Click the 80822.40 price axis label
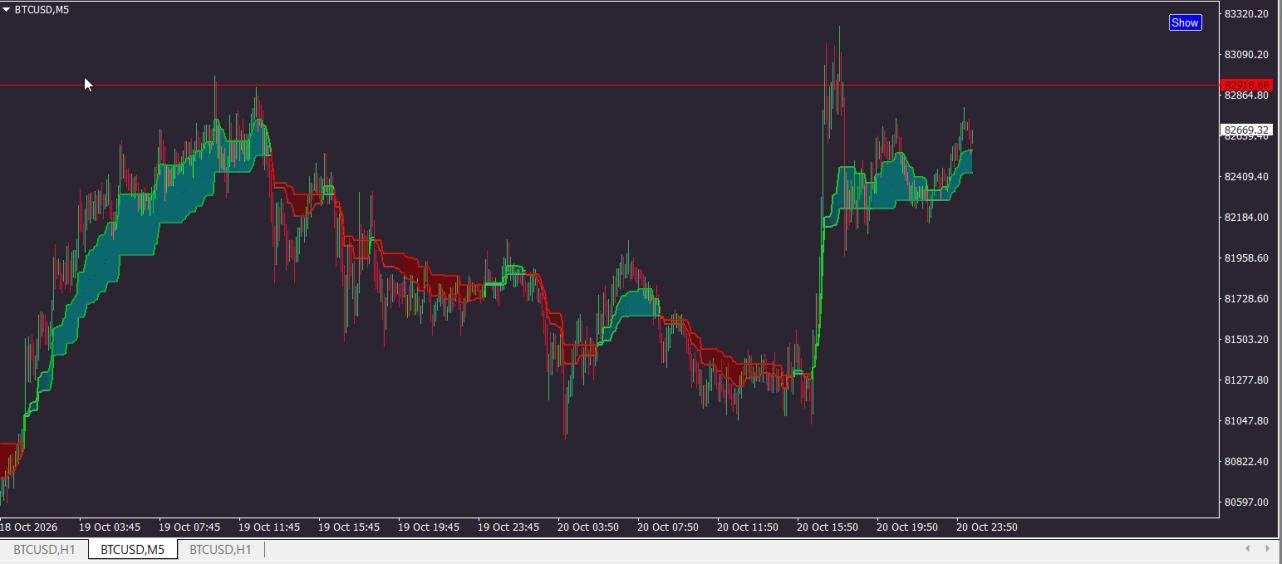The image size is (1282, 564). click(x=1247, y=461)
